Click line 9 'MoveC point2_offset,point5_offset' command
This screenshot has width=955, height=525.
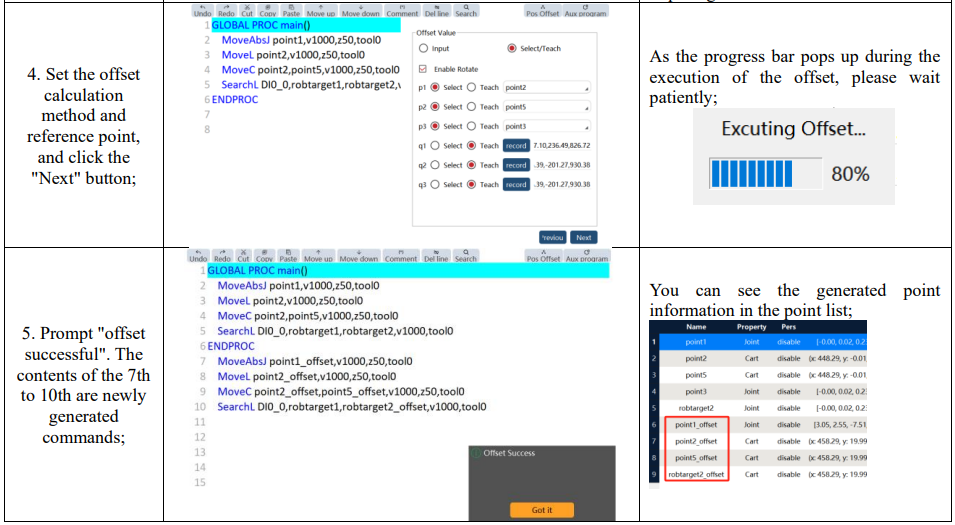pos(340,392)
